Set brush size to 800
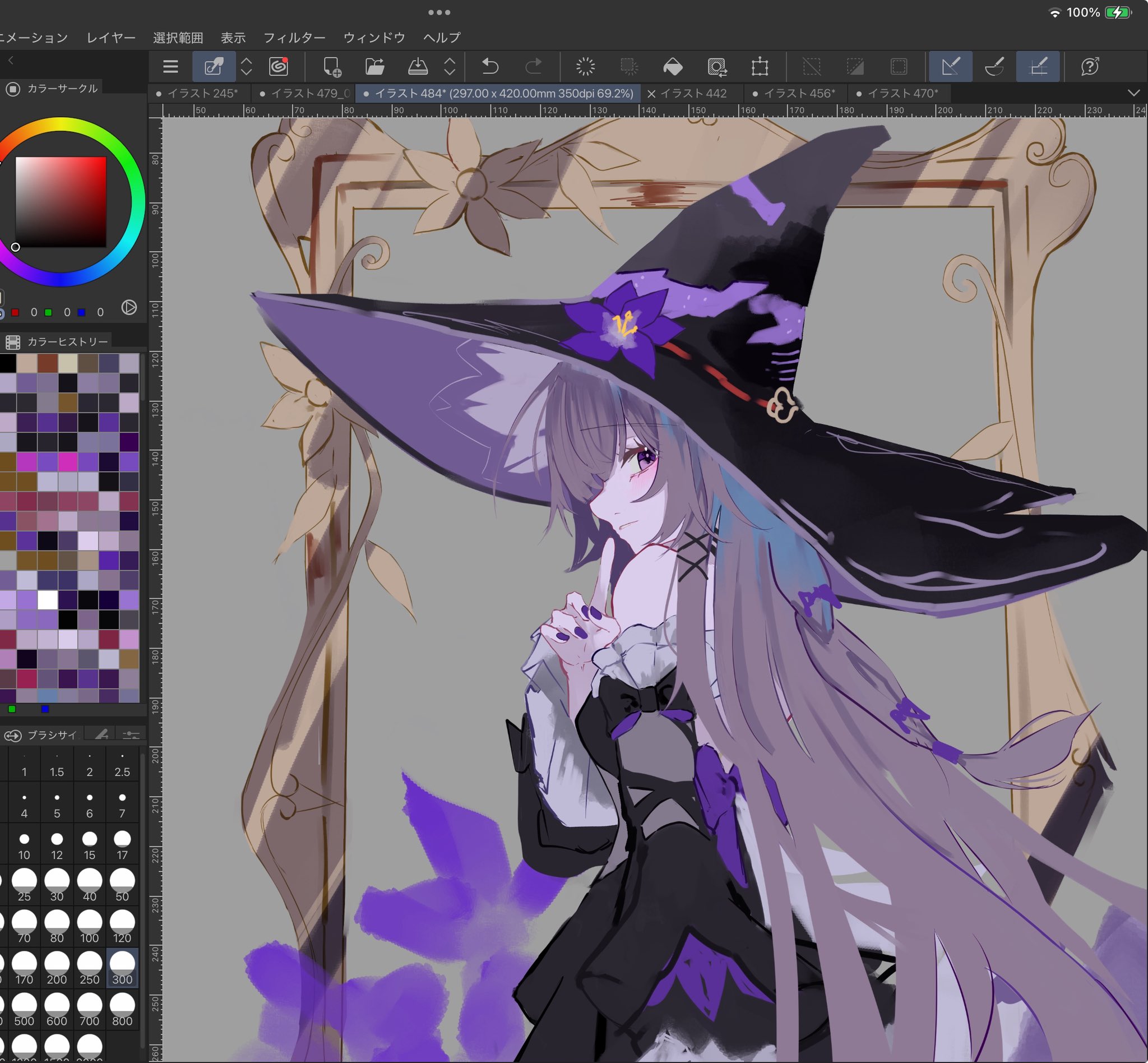The width and height of the screenshot is (1148, 1063). point(122,1011)
